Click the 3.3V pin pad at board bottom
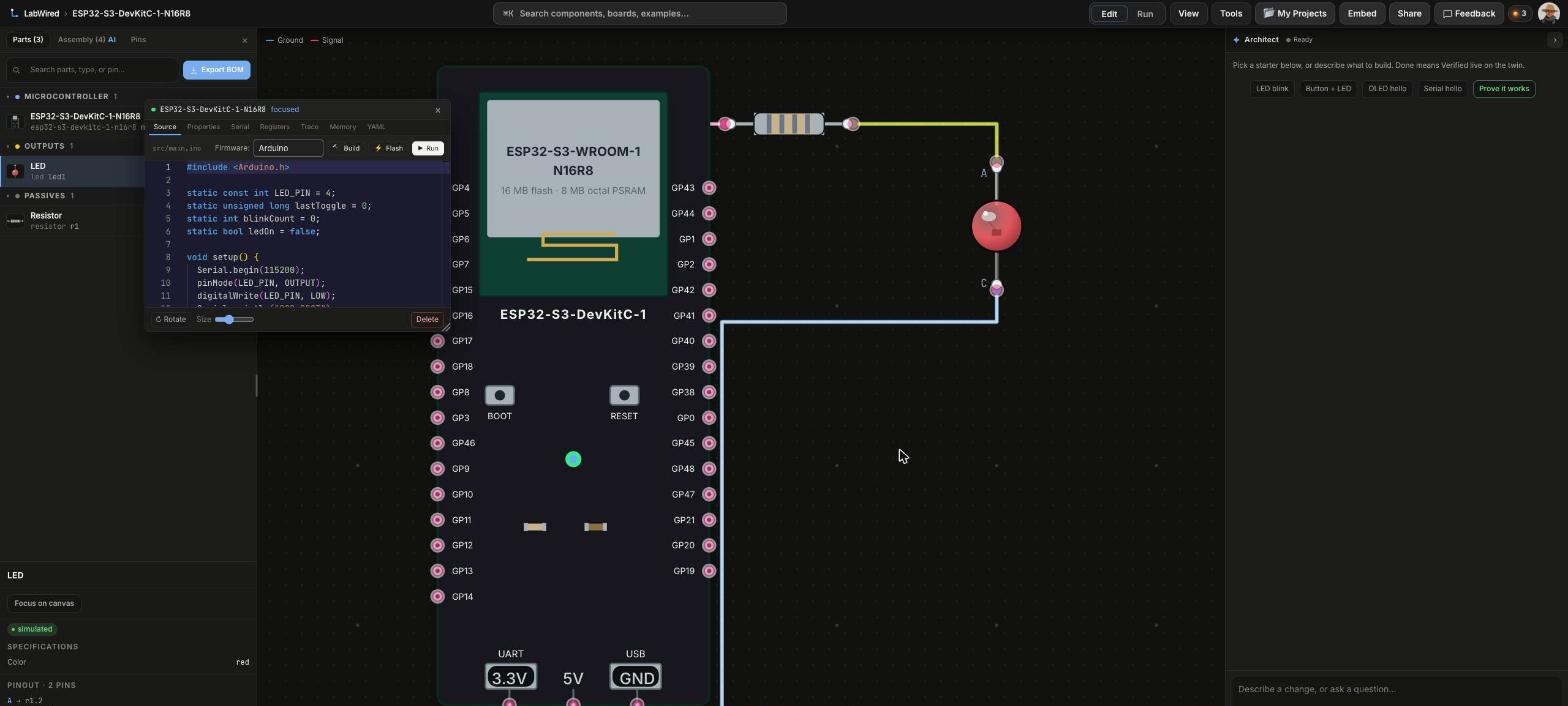 click(509, 703)
